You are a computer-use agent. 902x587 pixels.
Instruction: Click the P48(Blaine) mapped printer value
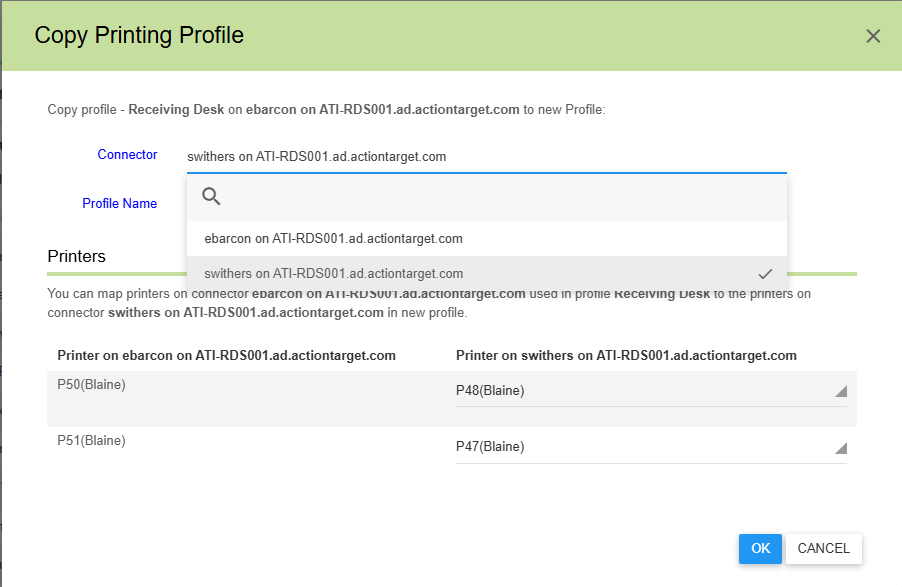[x=490, y=391]
